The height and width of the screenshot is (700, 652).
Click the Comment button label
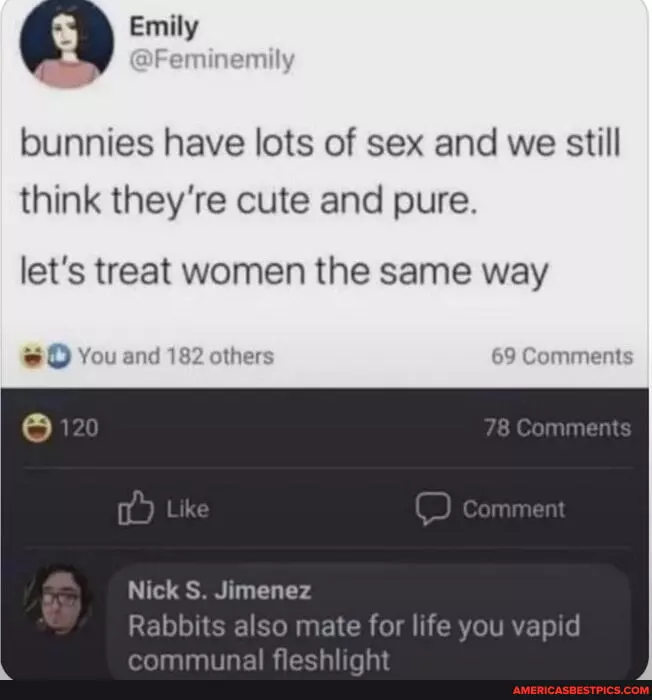514,509
